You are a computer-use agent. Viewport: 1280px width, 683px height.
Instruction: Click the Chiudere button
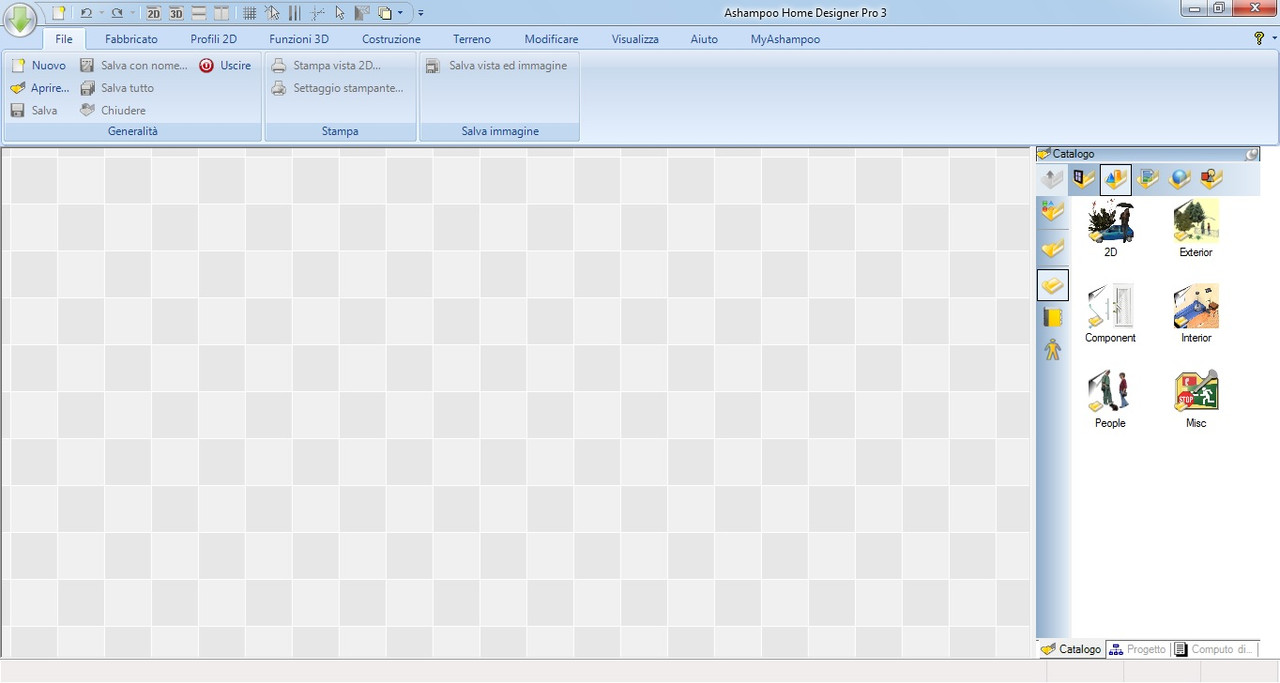(112, 110)
